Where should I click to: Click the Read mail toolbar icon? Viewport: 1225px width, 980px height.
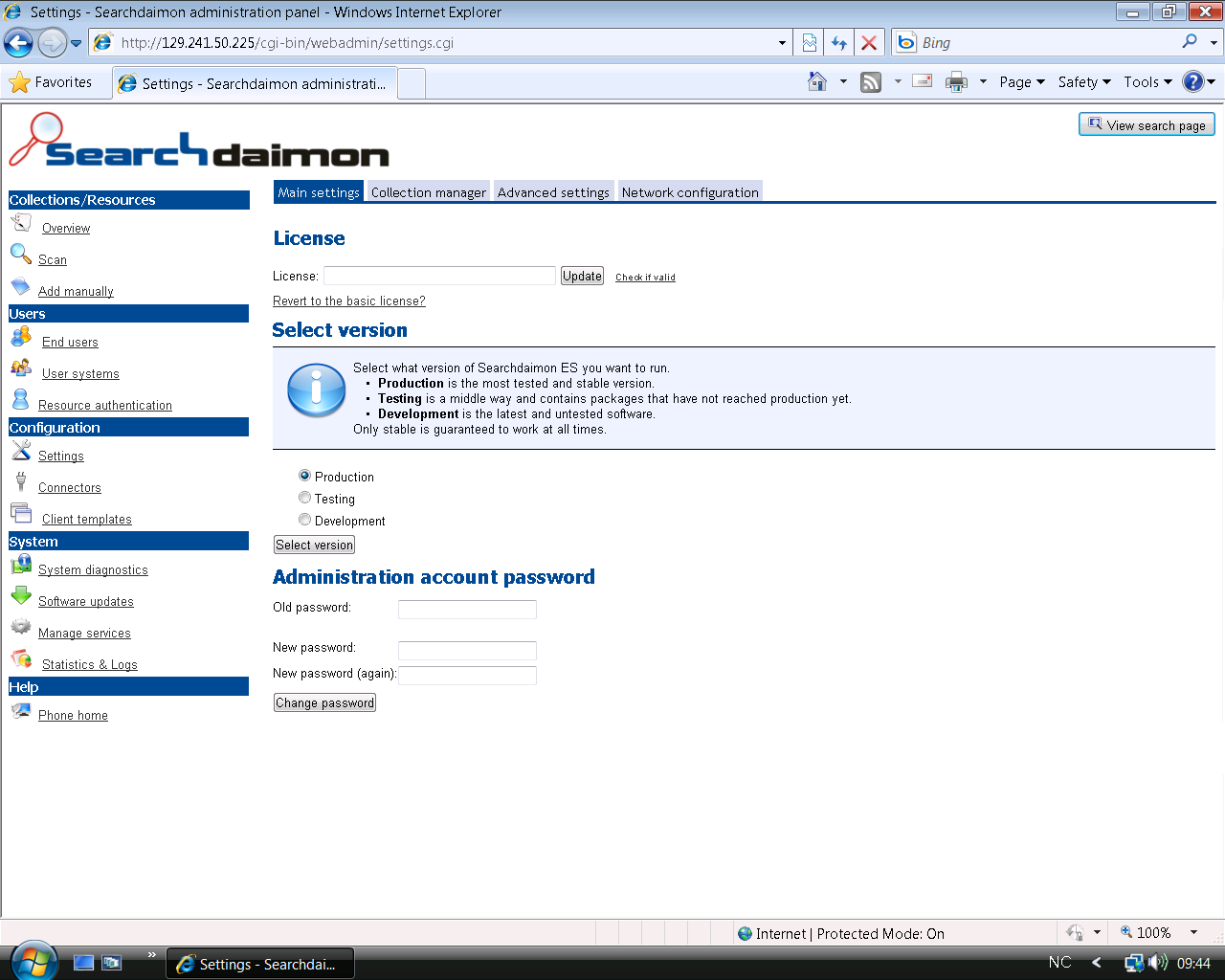[923, 82]
